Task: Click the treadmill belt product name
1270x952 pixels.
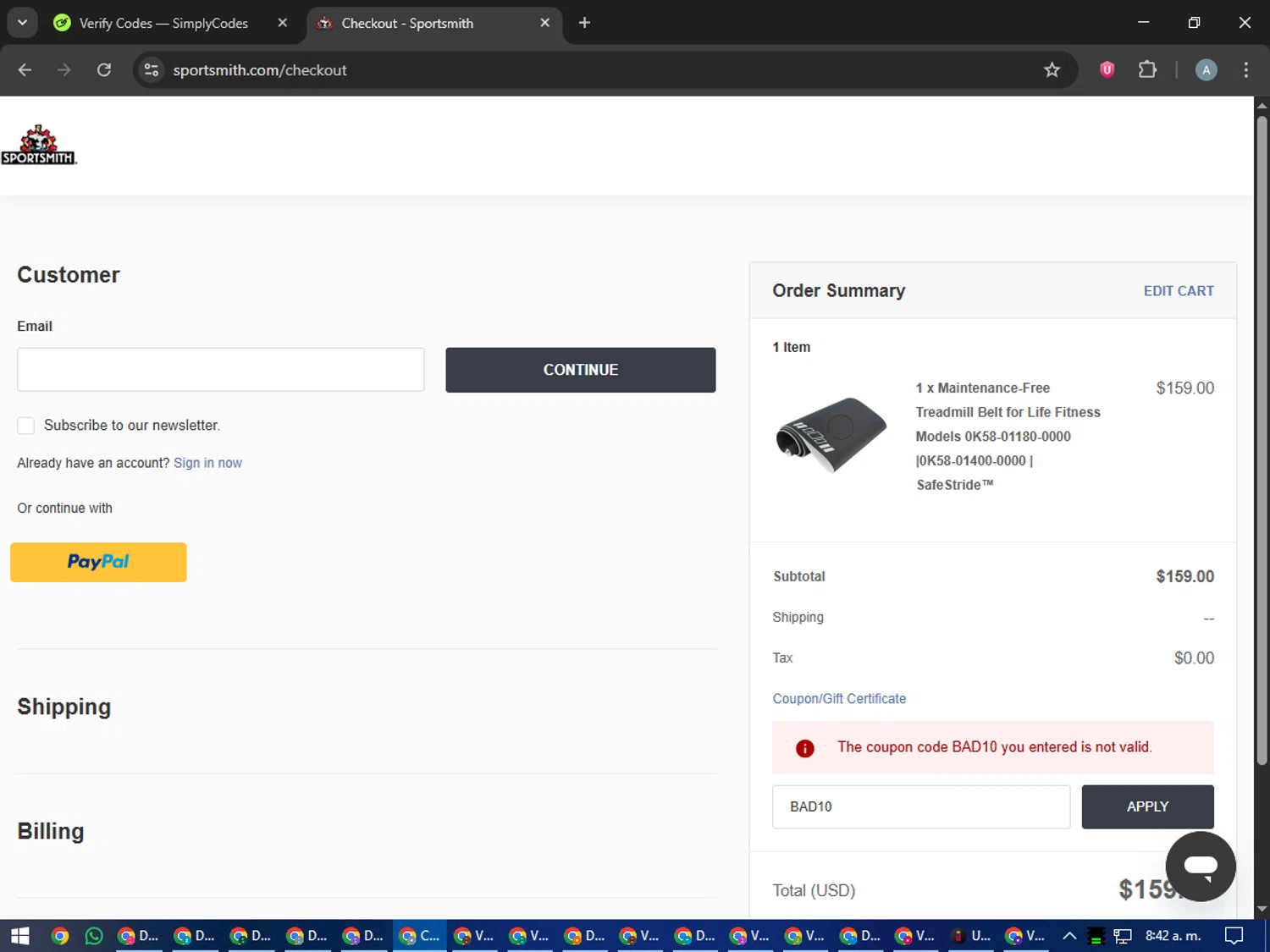Action: pos(1008,436)
